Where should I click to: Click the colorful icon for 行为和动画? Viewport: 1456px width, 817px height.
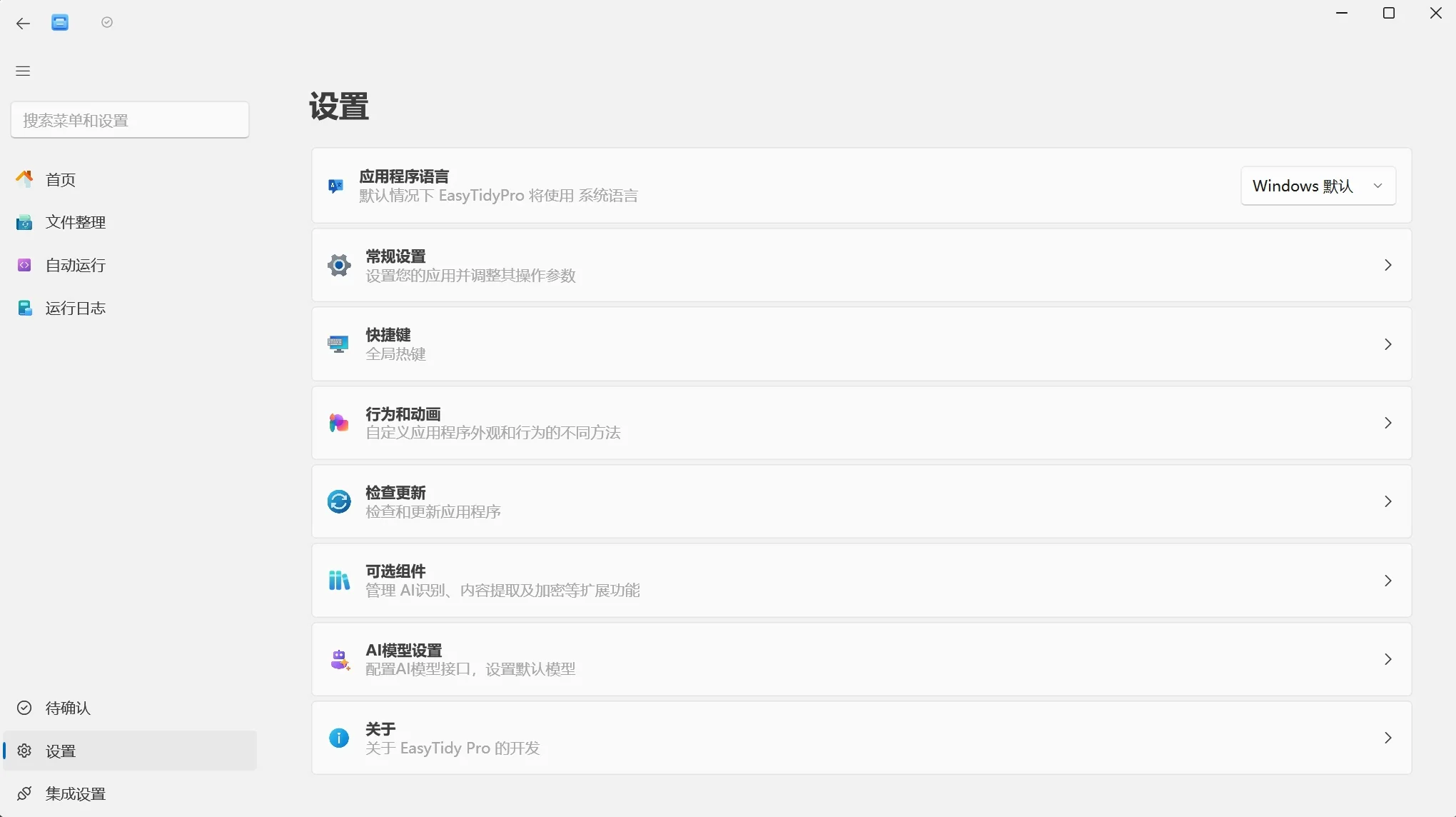(338, 423)
